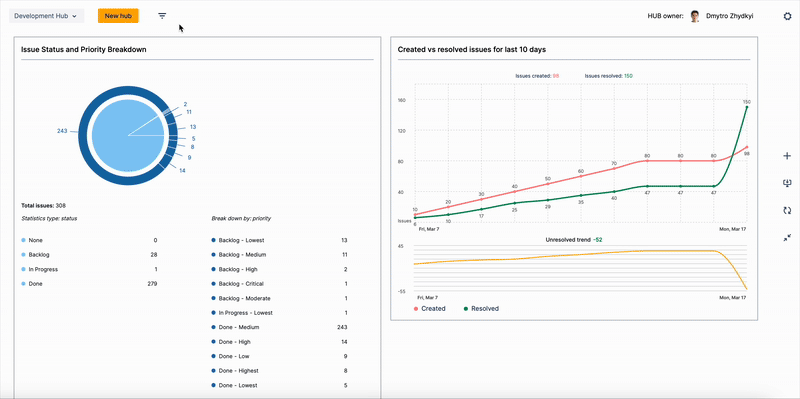
Task: Open the Development Hub dropdown
Action: tap(46, 16)
